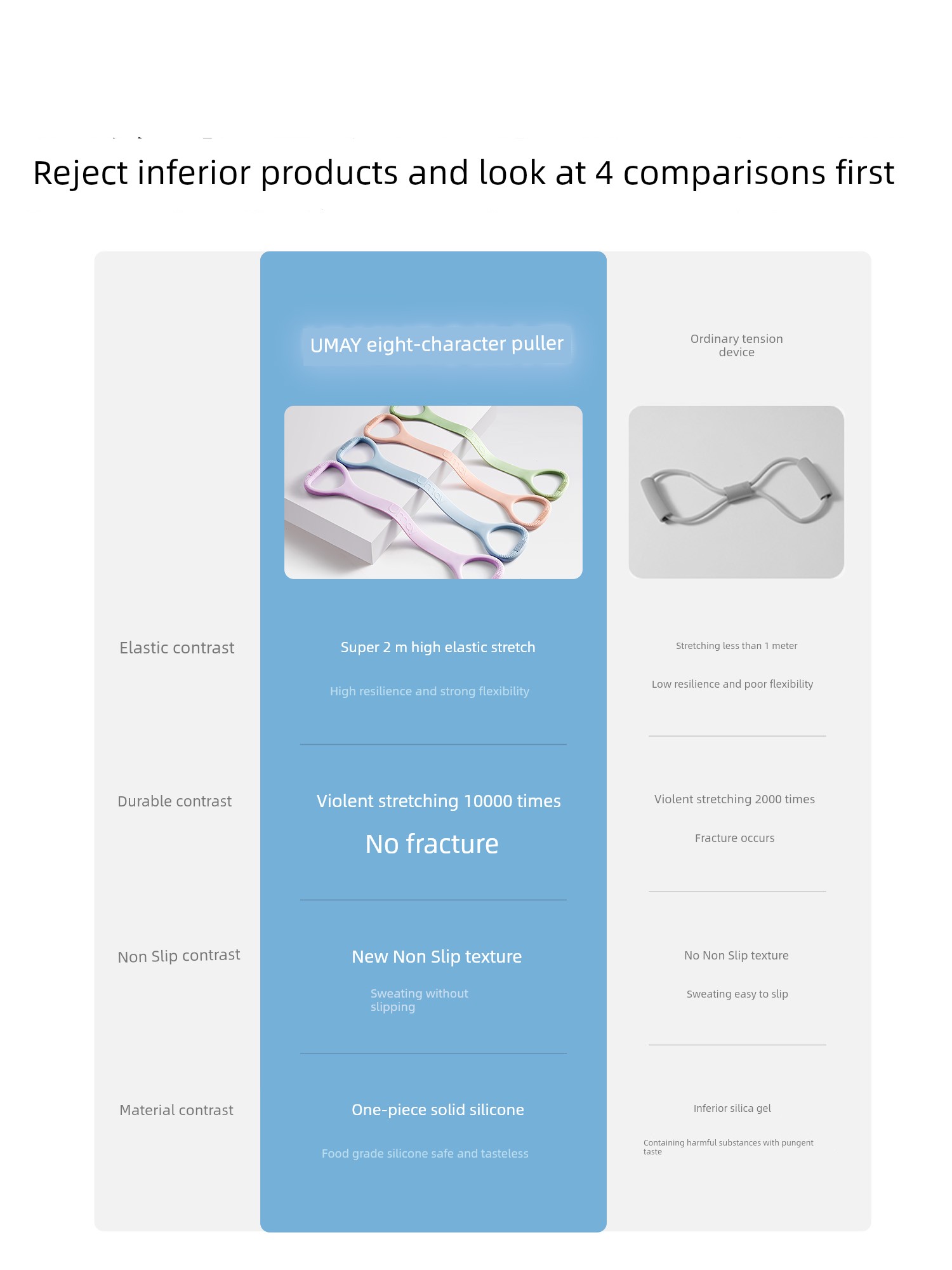Click the 'Ordinary tension device' column heading
952x1270 pixels.
(736, 345)
